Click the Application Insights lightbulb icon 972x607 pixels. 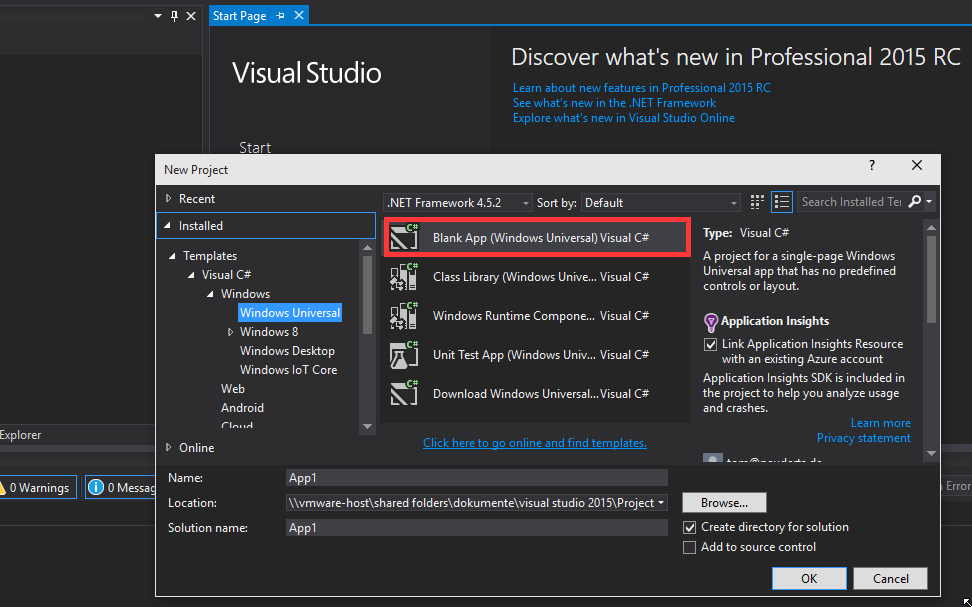(711, 322)
